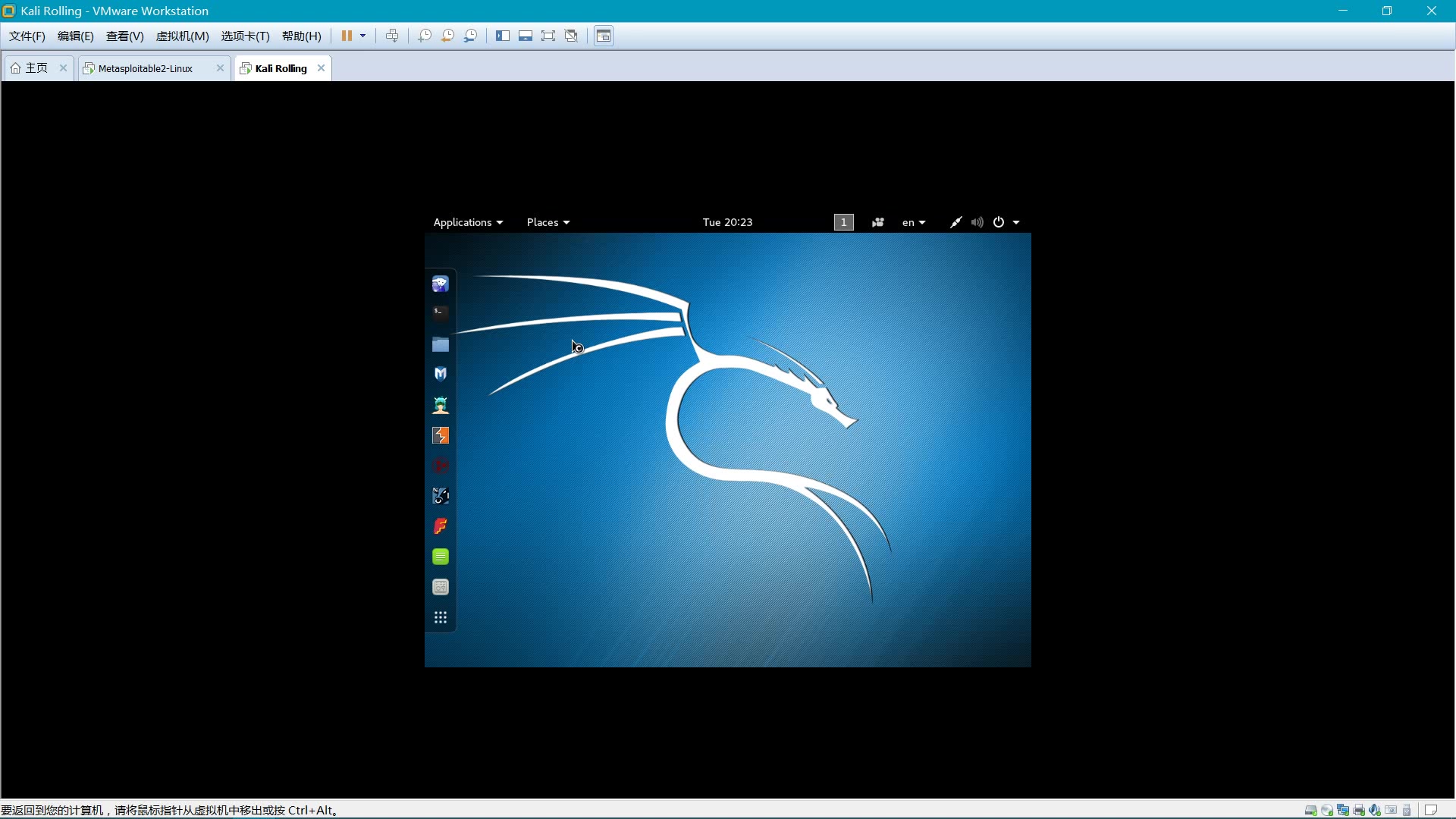
Task: Open Terminal from the Kali dock
Action: tap(440, 312)
